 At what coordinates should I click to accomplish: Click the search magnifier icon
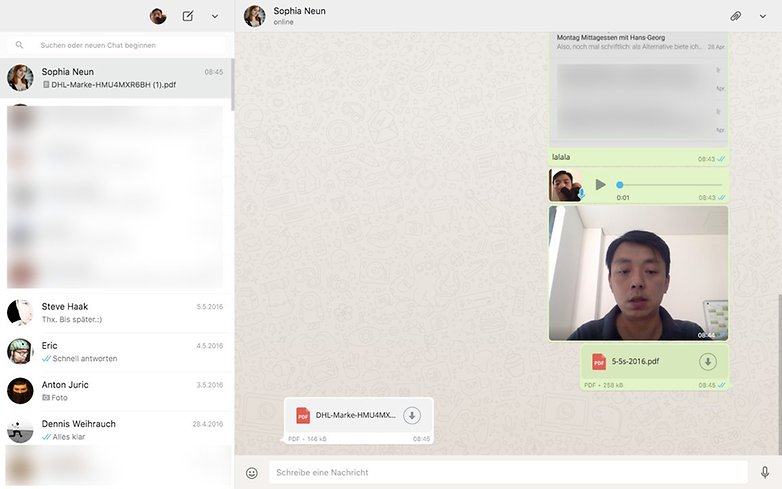click(x=19, y=45)
